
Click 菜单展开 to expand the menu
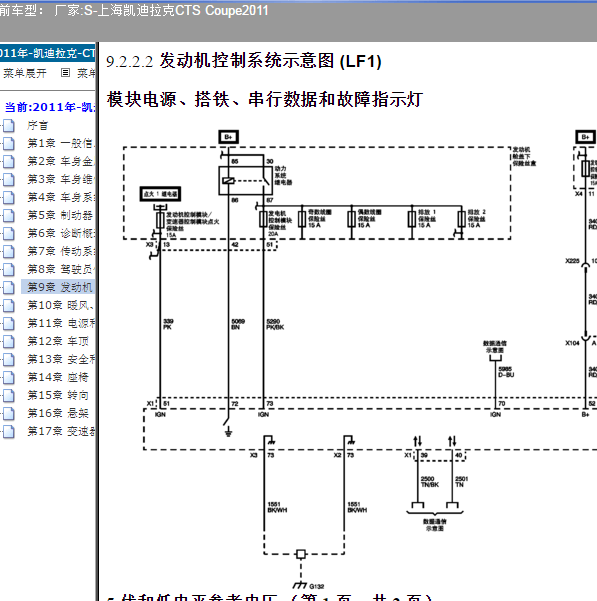pos(25,73)
